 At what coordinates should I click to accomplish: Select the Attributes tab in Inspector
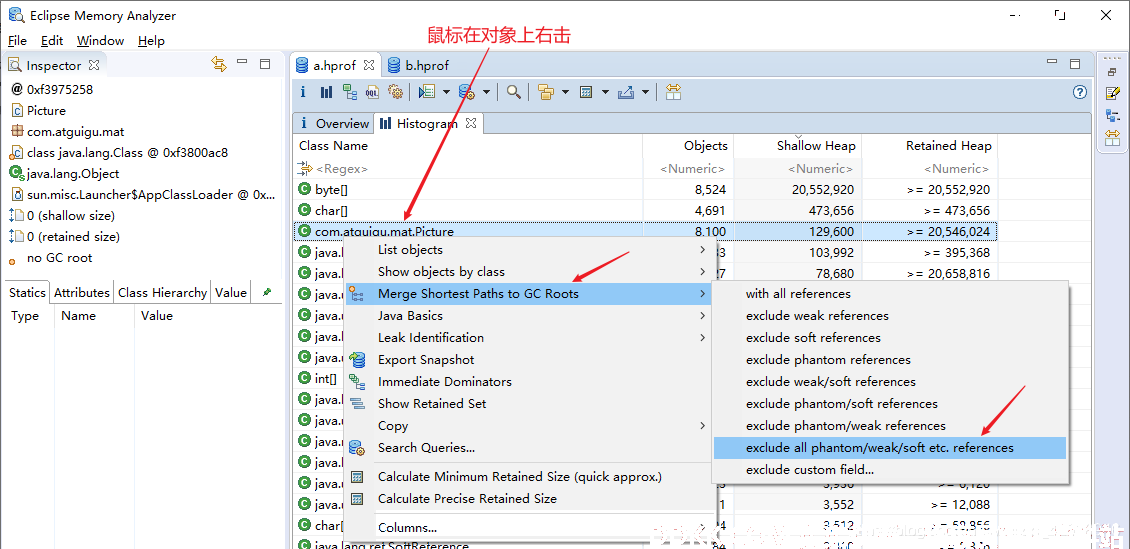pyautogui.click(x=81, y=293)
